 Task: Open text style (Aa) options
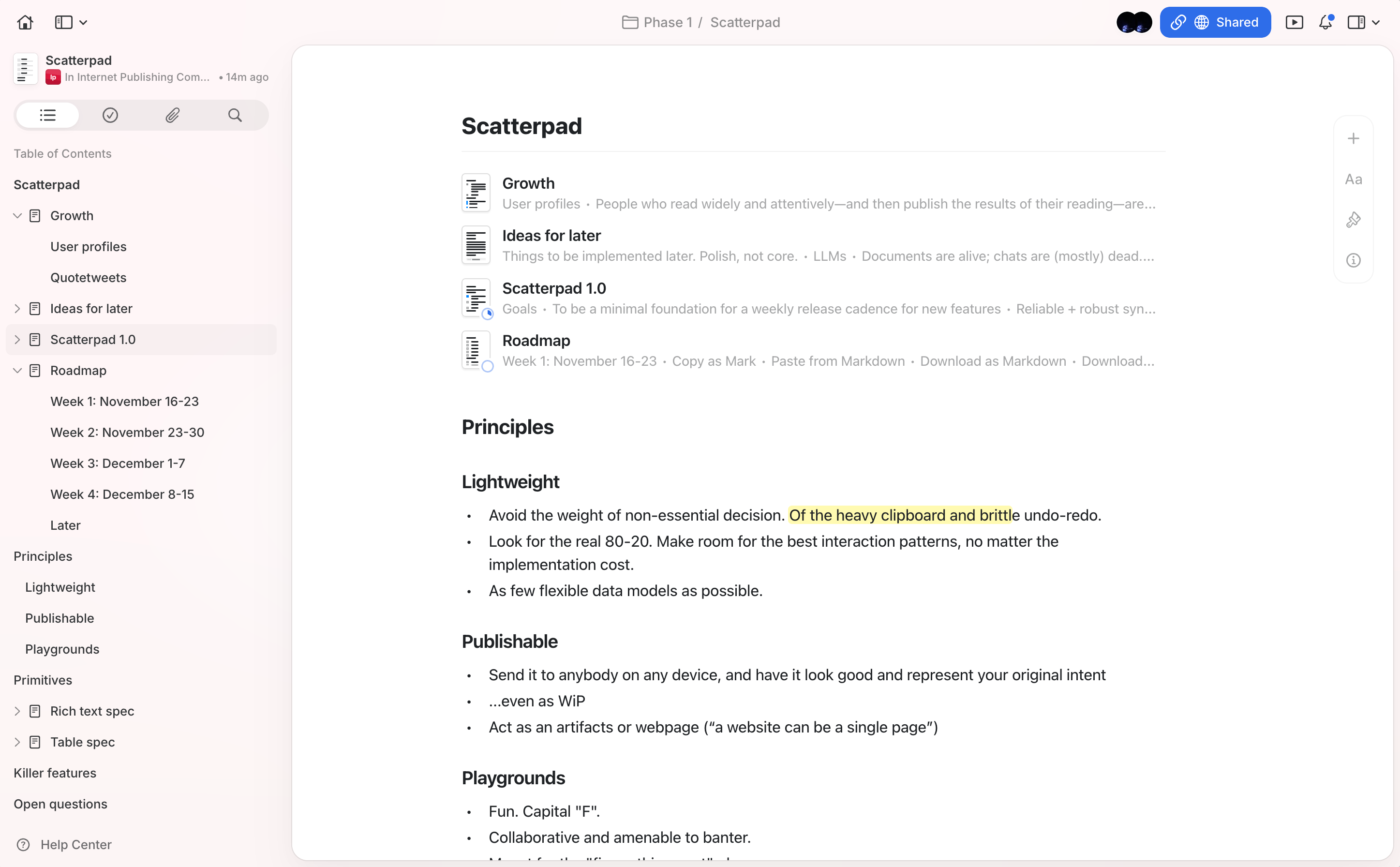[x=1353, y=179]
